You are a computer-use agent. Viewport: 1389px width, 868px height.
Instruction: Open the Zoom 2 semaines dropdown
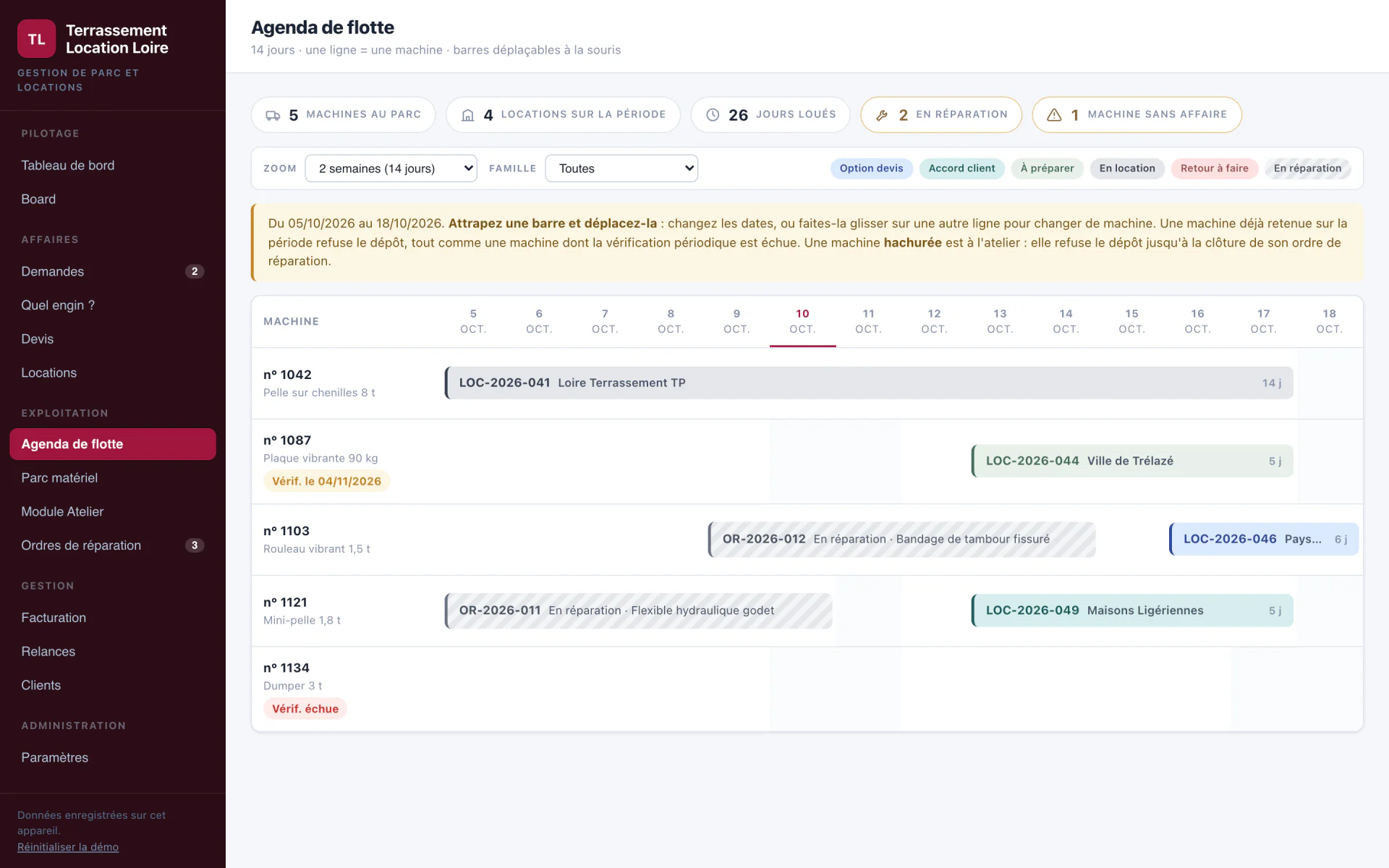[391, 169]
